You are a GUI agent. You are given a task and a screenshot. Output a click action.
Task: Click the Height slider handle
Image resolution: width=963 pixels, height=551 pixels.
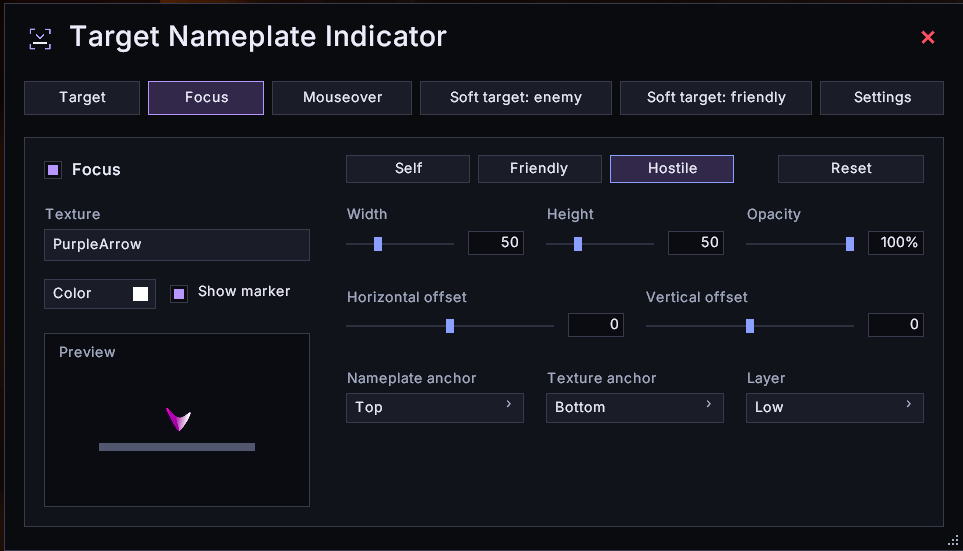pos(578,244)
